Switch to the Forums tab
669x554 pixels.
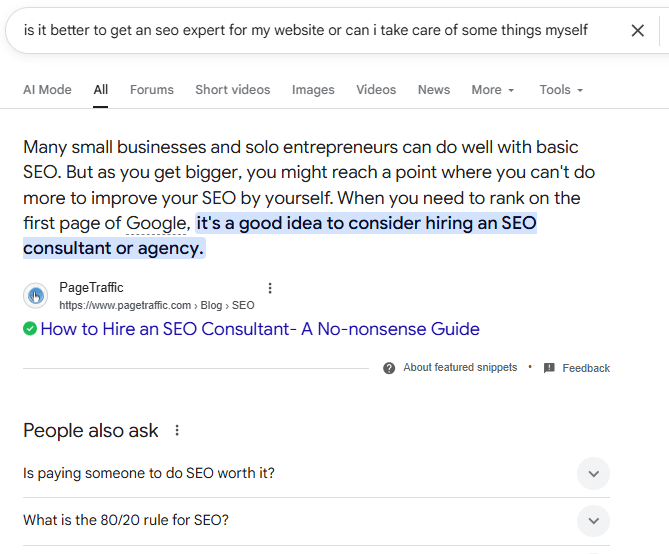coord(152,90)
